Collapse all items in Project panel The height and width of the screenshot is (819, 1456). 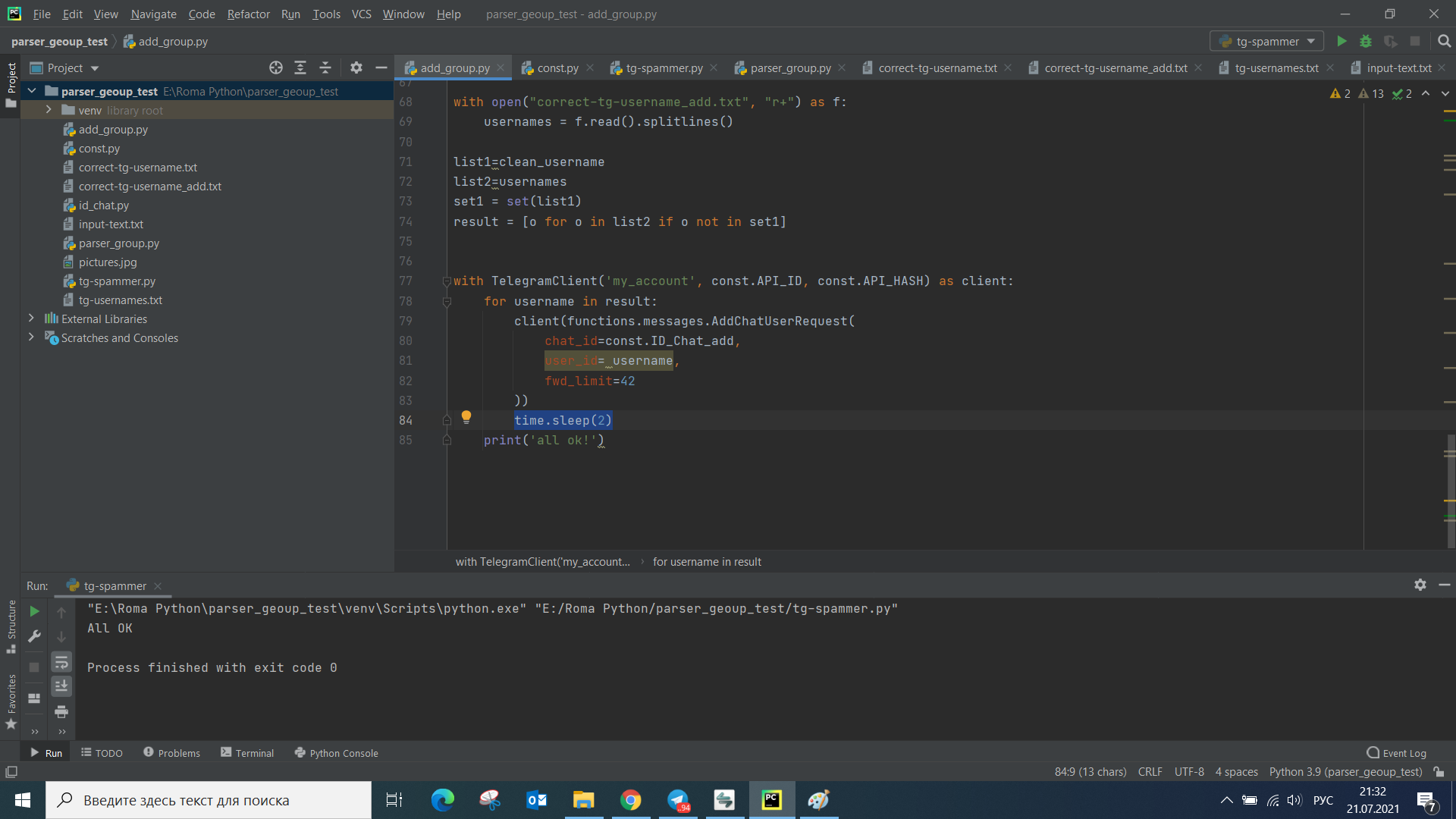point(325,68)
